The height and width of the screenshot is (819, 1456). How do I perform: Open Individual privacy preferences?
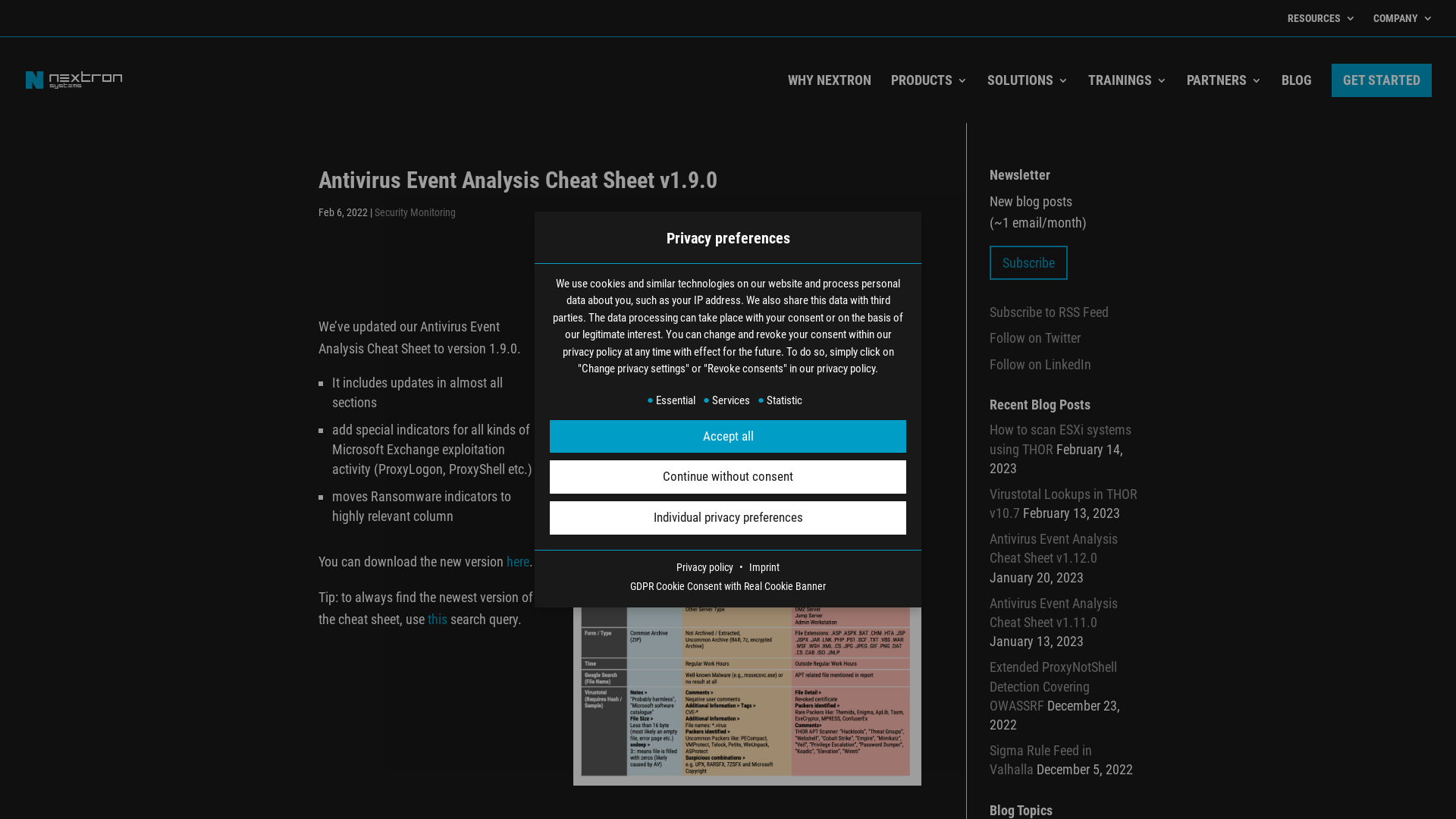tap(727, 518)
